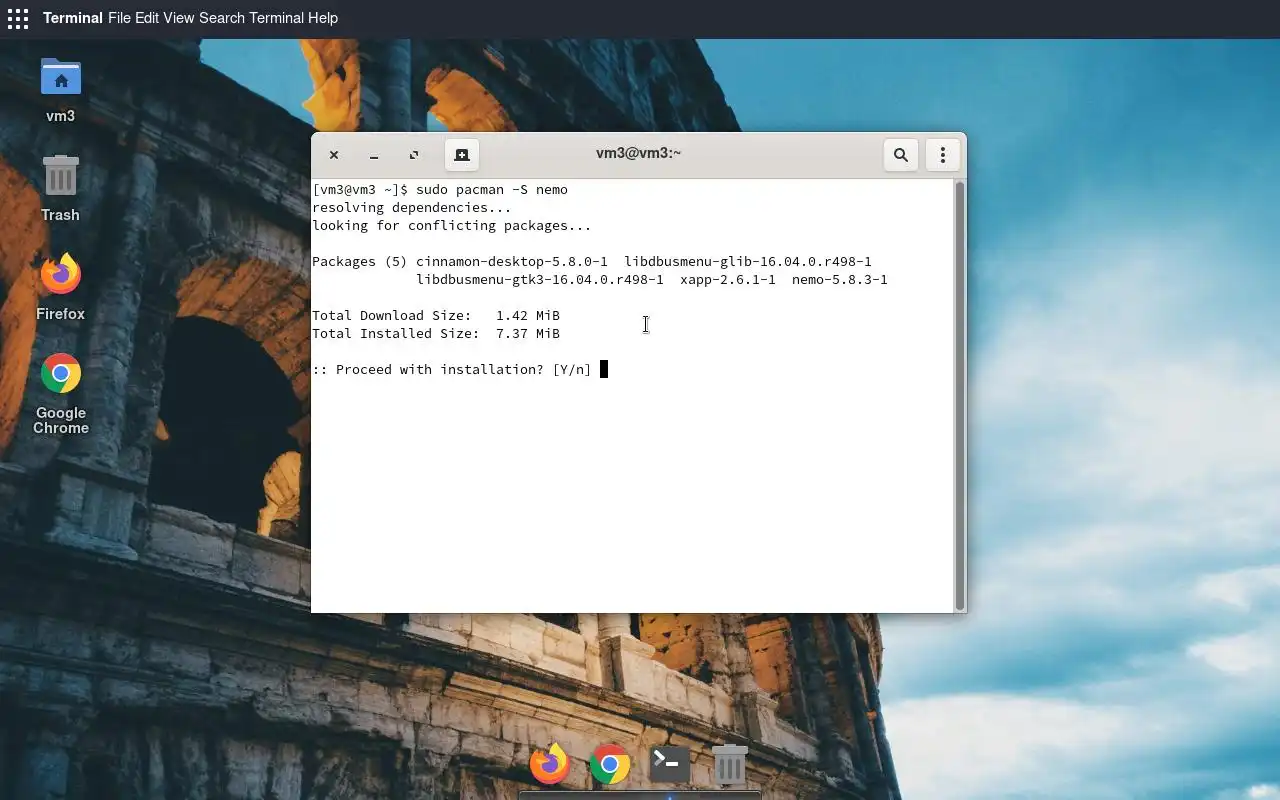
Task: Minimize the terminal window
Action: [374, 155]
